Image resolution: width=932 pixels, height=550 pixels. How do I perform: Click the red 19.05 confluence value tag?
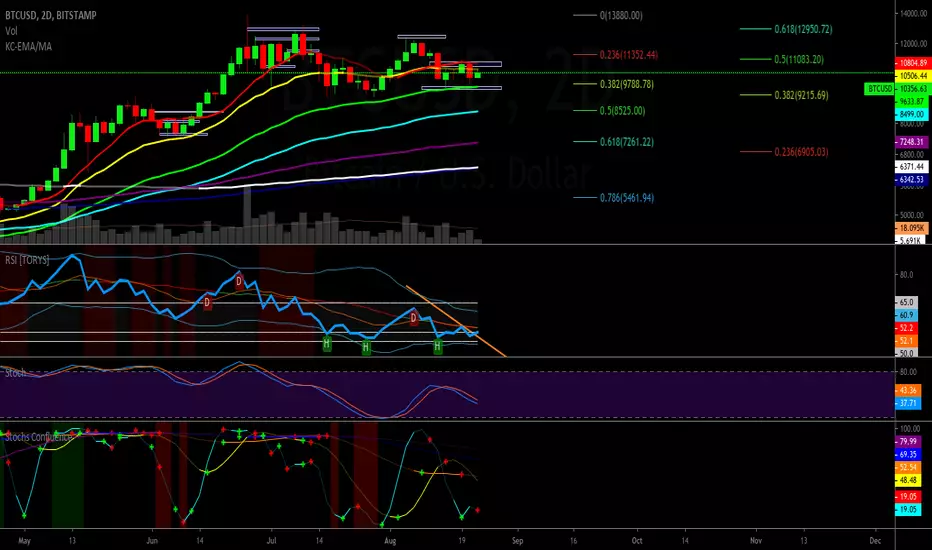(908, 496)
